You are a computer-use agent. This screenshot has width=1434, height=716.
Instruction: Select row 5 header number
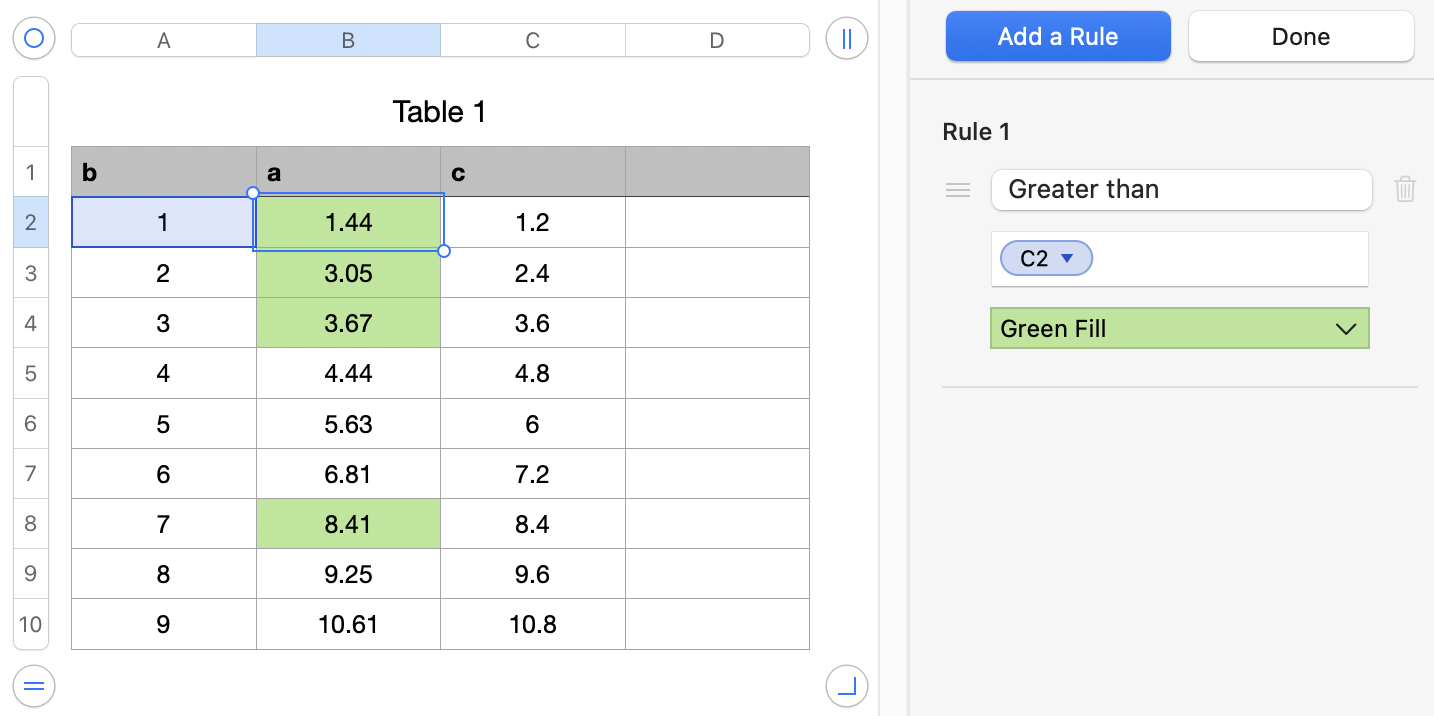tap(30, 373)
